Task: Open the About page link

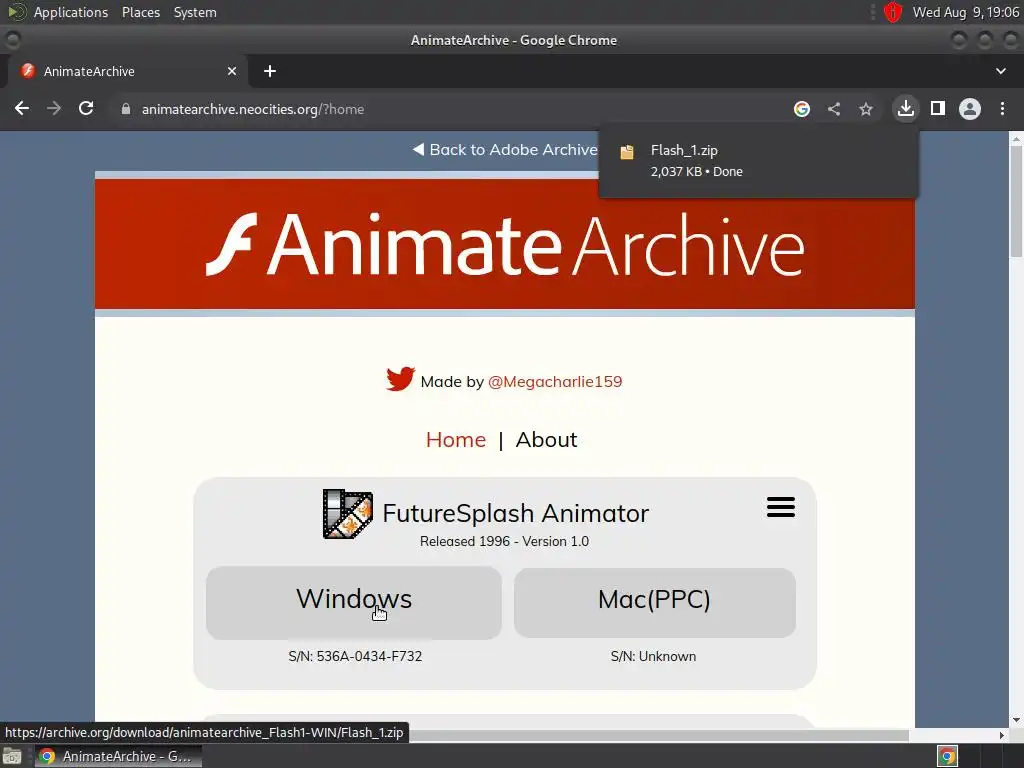Action: tap(547, 440)
